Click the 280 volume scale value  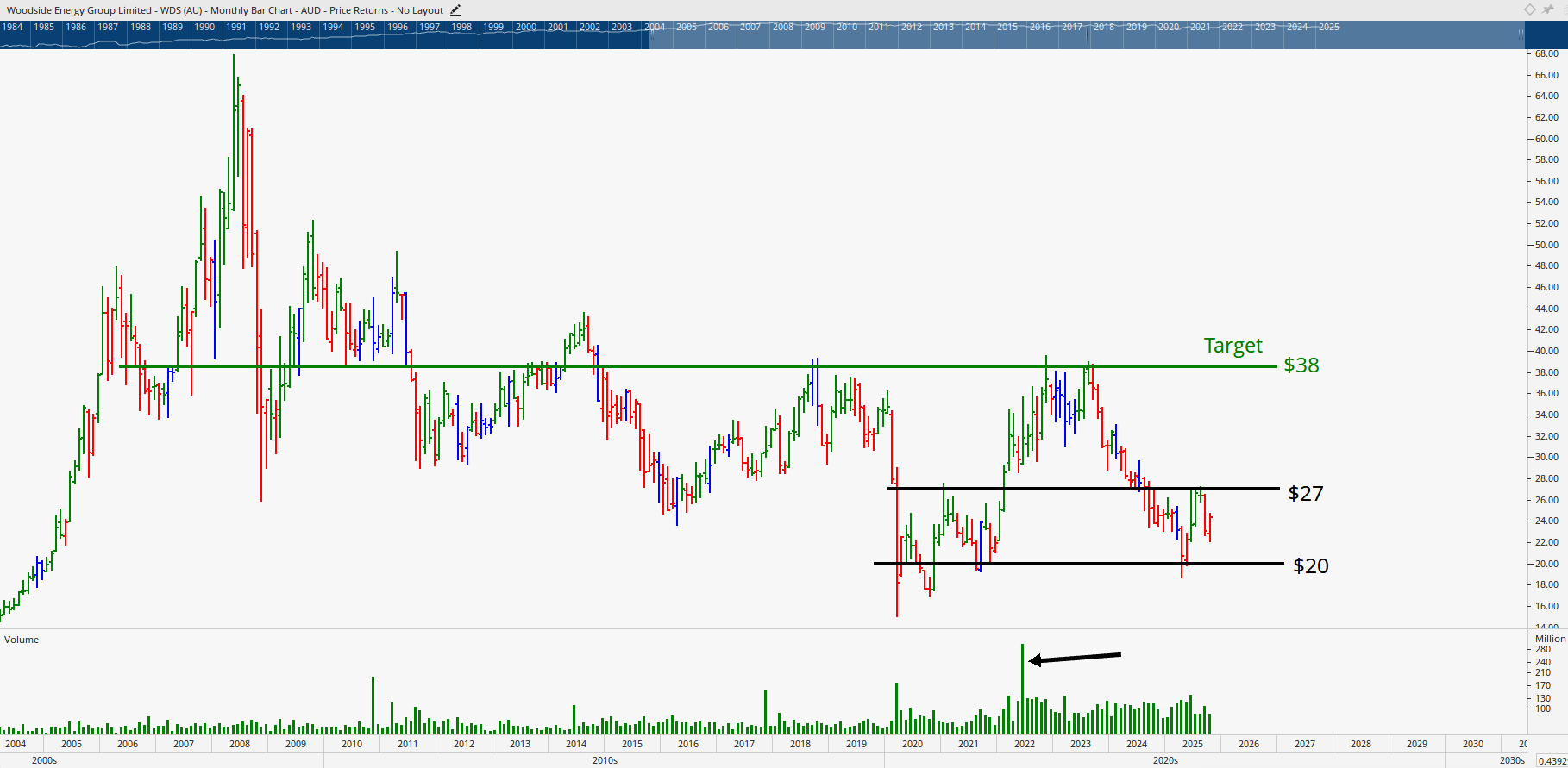pyautogui.click(x=1543, y=650)
